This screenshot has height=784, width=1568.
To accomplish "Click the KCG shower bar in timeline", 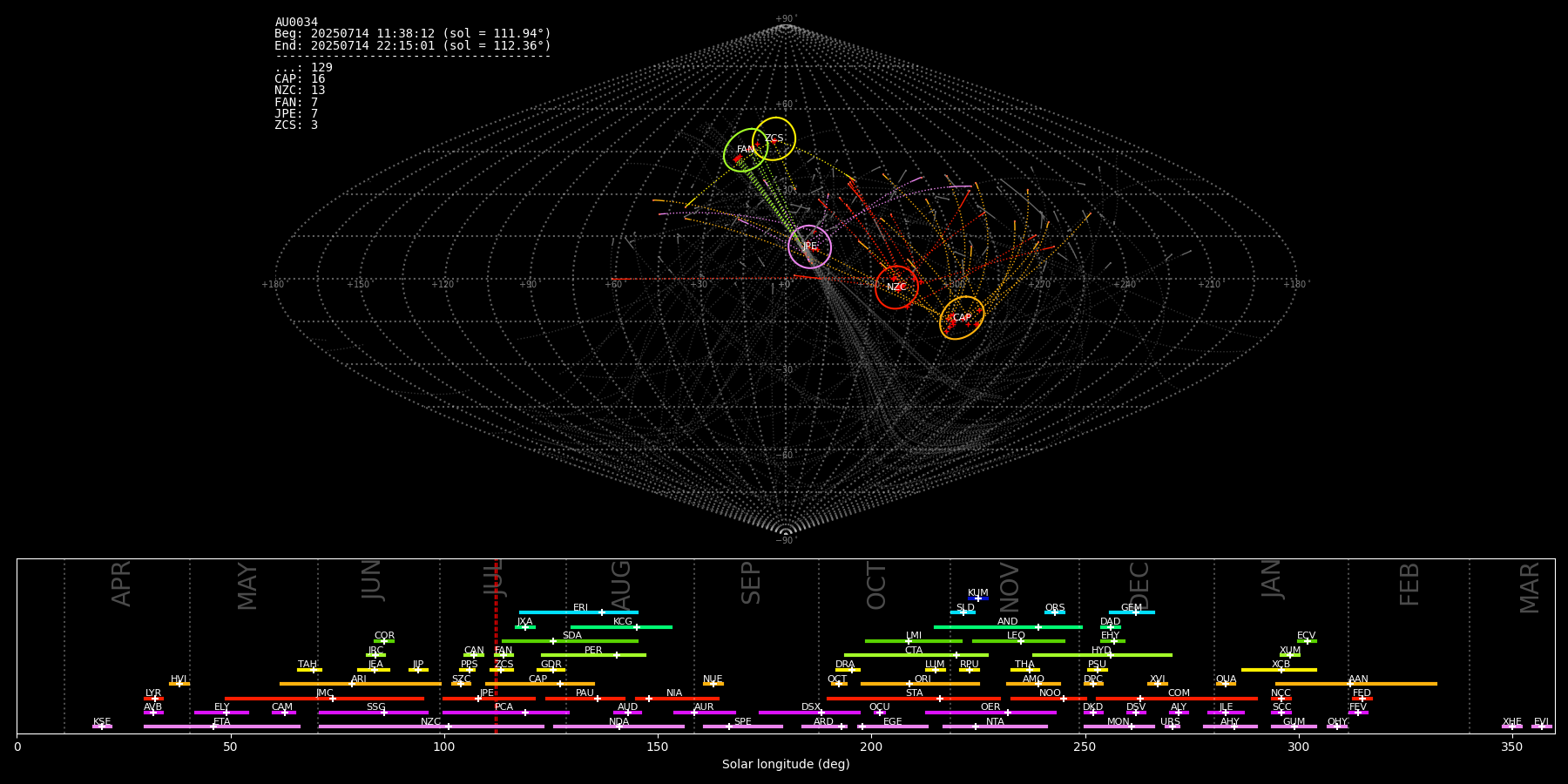I will [621, 626].
